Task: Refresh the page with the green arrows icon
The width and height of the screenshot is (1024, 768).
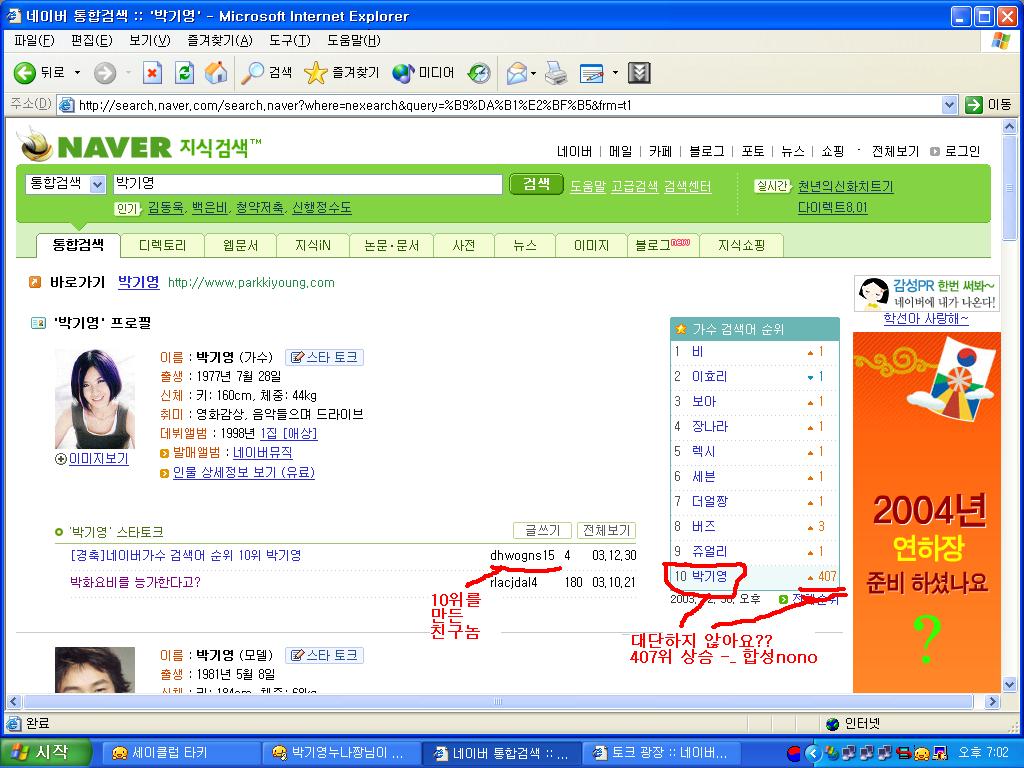Action: pos(184,72)
